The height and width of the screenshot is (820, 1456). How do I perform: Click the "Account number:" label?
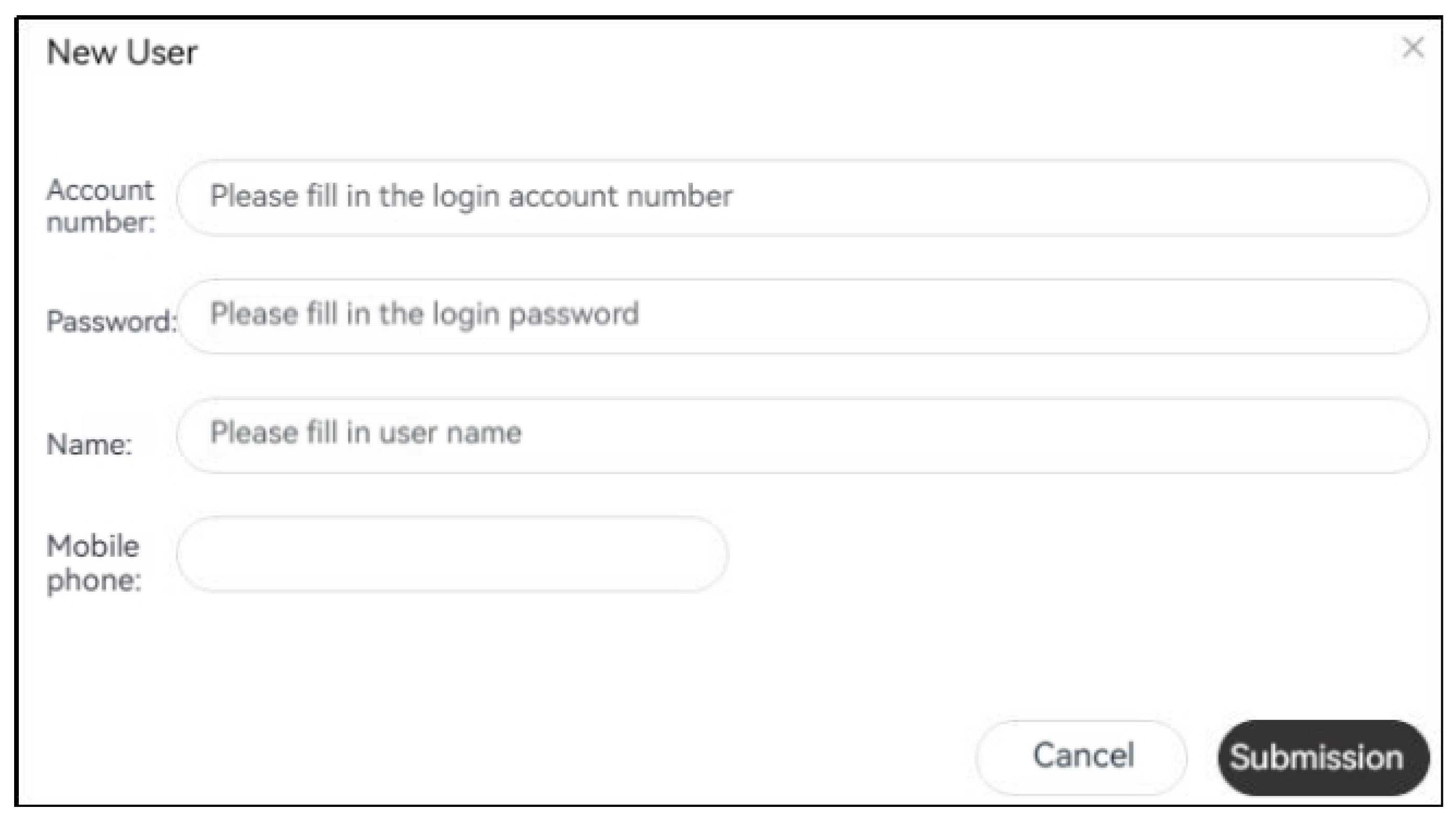pos(100,206)
